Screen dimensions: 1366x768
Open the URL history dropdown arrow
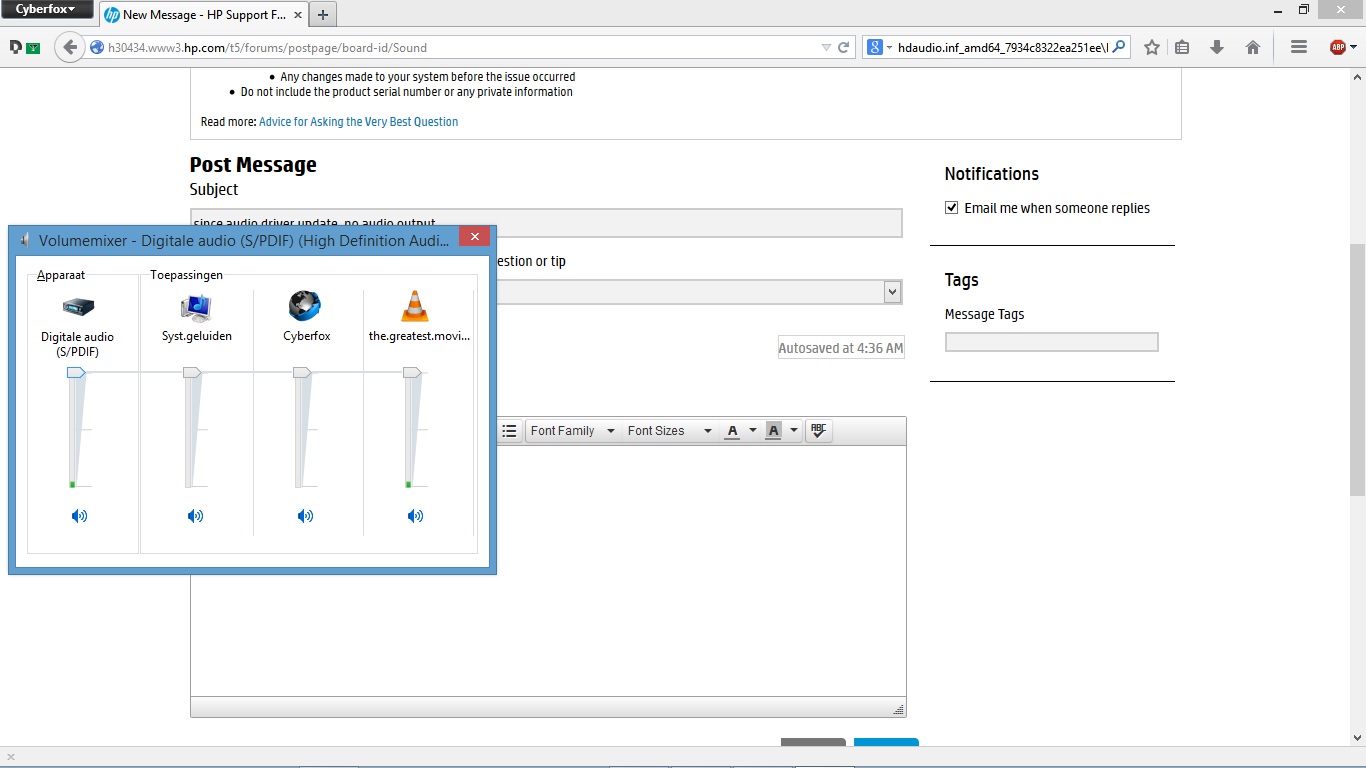click(826, 47)
